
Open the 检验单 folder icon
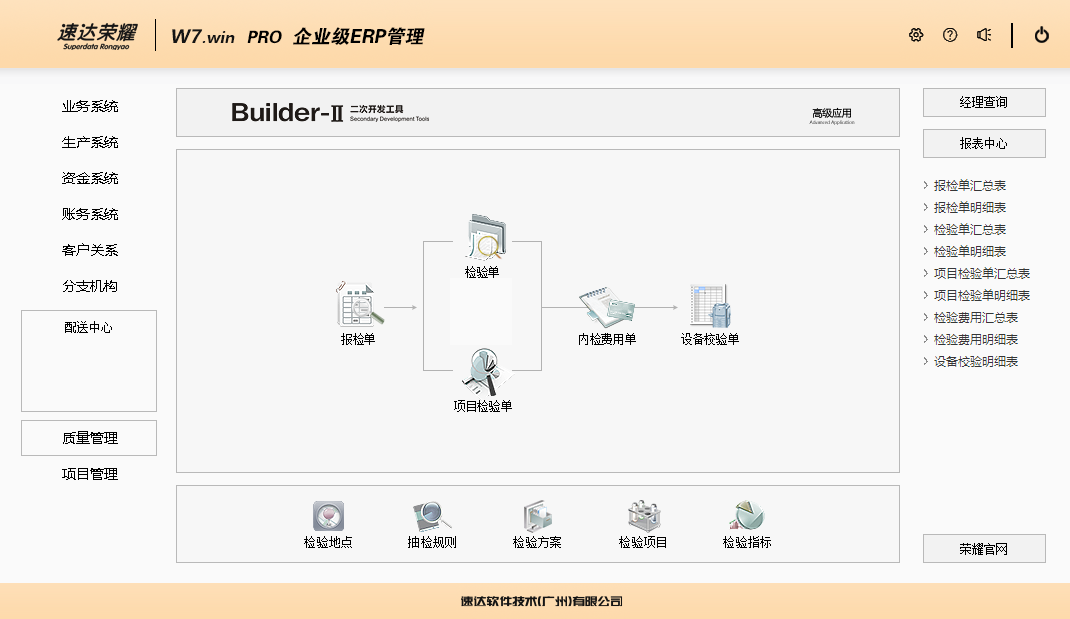pyautogui.click(x=483, y=237)
